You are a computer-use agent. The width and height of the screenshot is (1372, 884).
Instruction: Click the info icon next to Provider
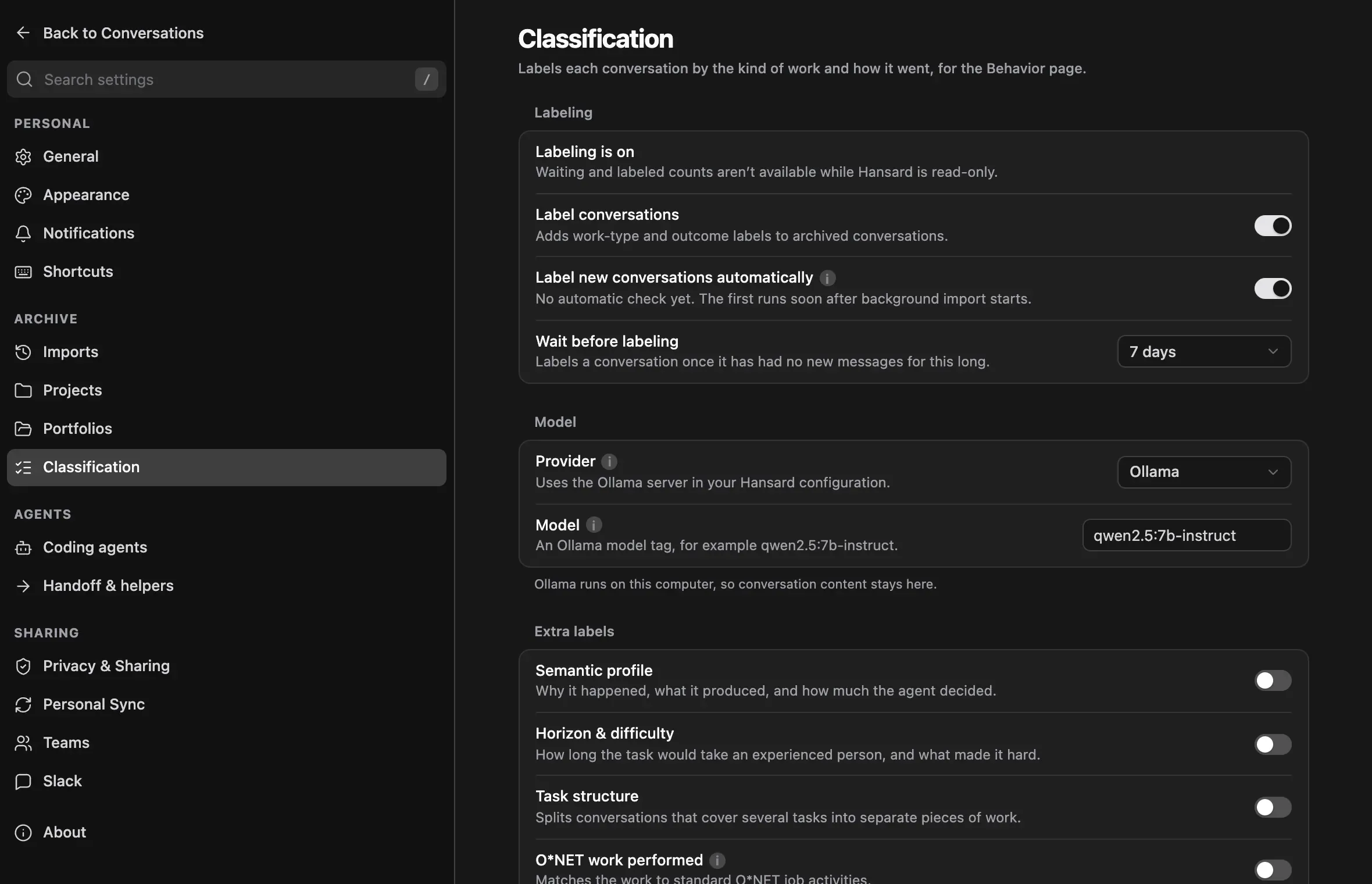pyautogui.click(x=609, y=462)
